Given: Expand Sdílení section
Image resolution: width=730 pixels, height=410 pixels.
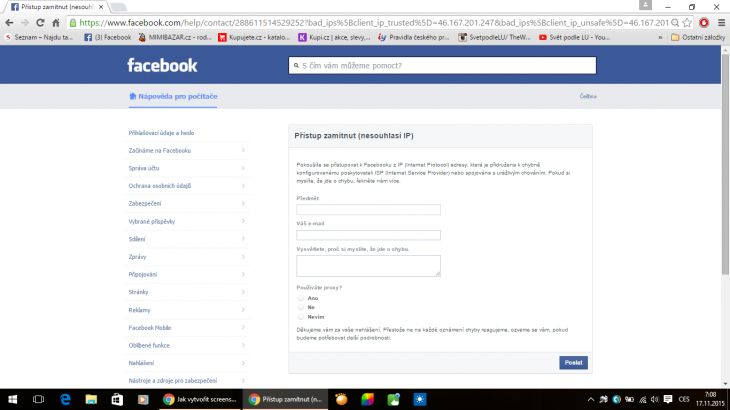Looking at the screenshot, I should point(187,239).
